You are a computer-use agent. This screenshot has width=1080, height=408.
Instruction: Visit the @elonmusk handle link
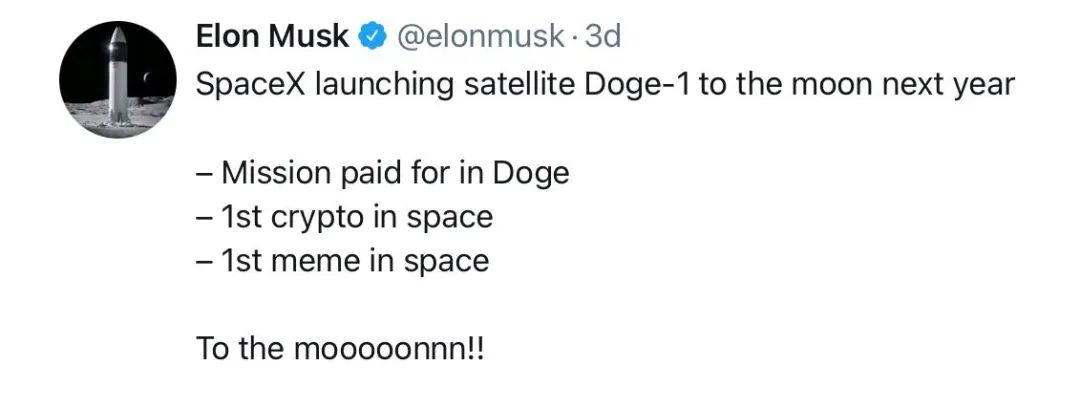[x=481, y=36]
